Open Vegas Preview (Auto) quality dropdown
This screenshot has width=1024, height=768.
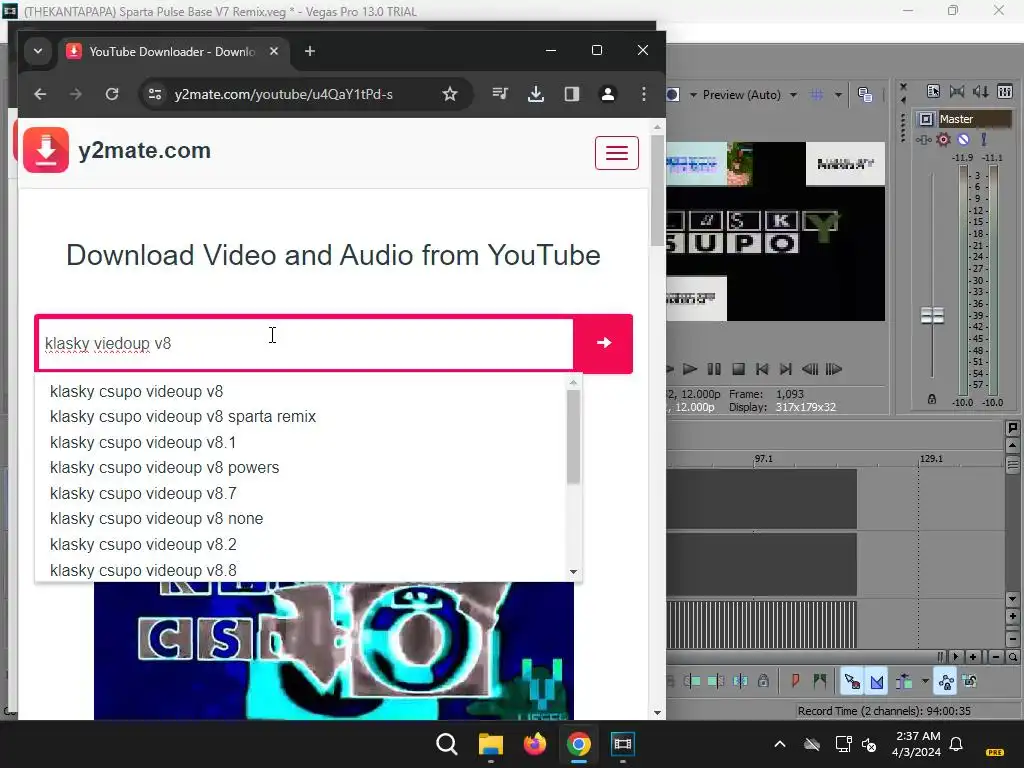pyautogui.click(x=793, y=95)
